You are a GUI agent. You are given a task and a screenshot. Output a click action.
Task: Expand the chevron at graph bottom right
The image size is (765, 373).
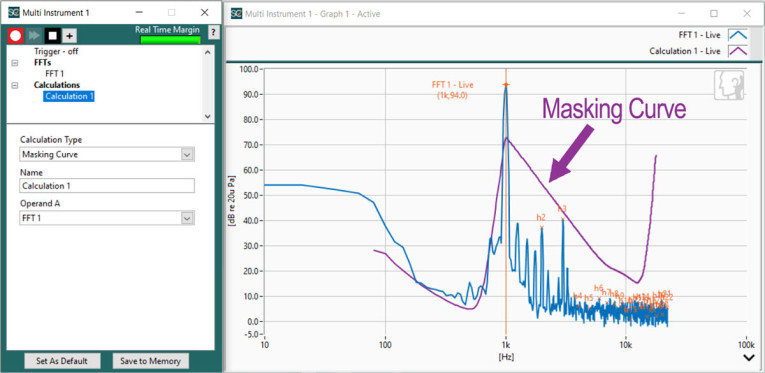pos(749,358)
